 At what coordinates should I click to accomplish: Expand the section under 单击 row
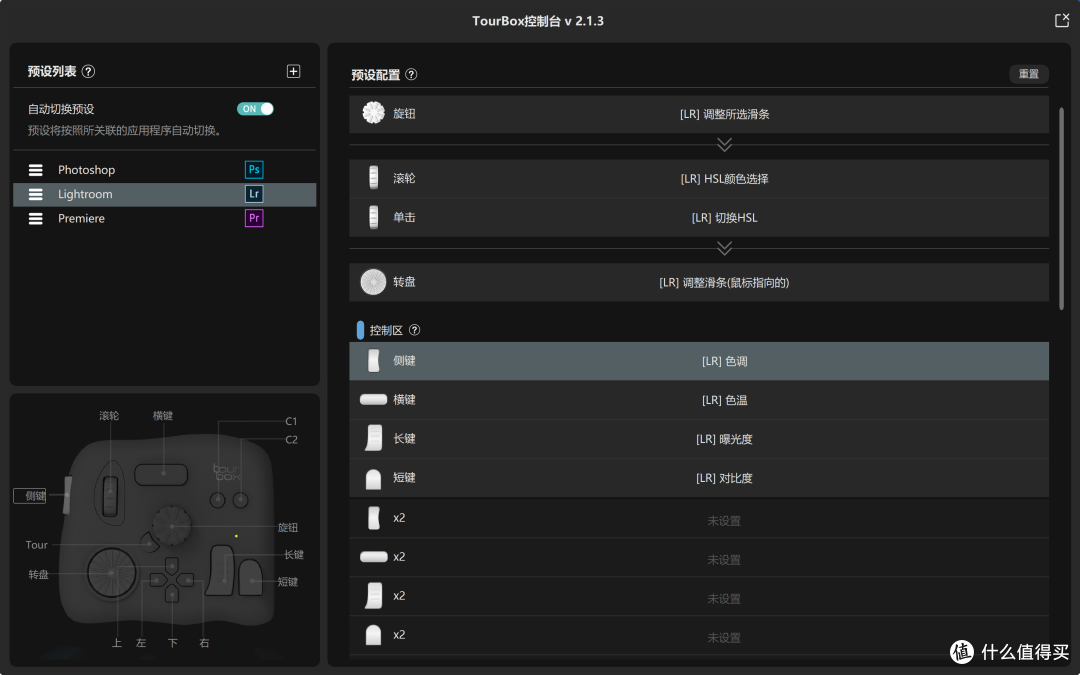(724, 248)
